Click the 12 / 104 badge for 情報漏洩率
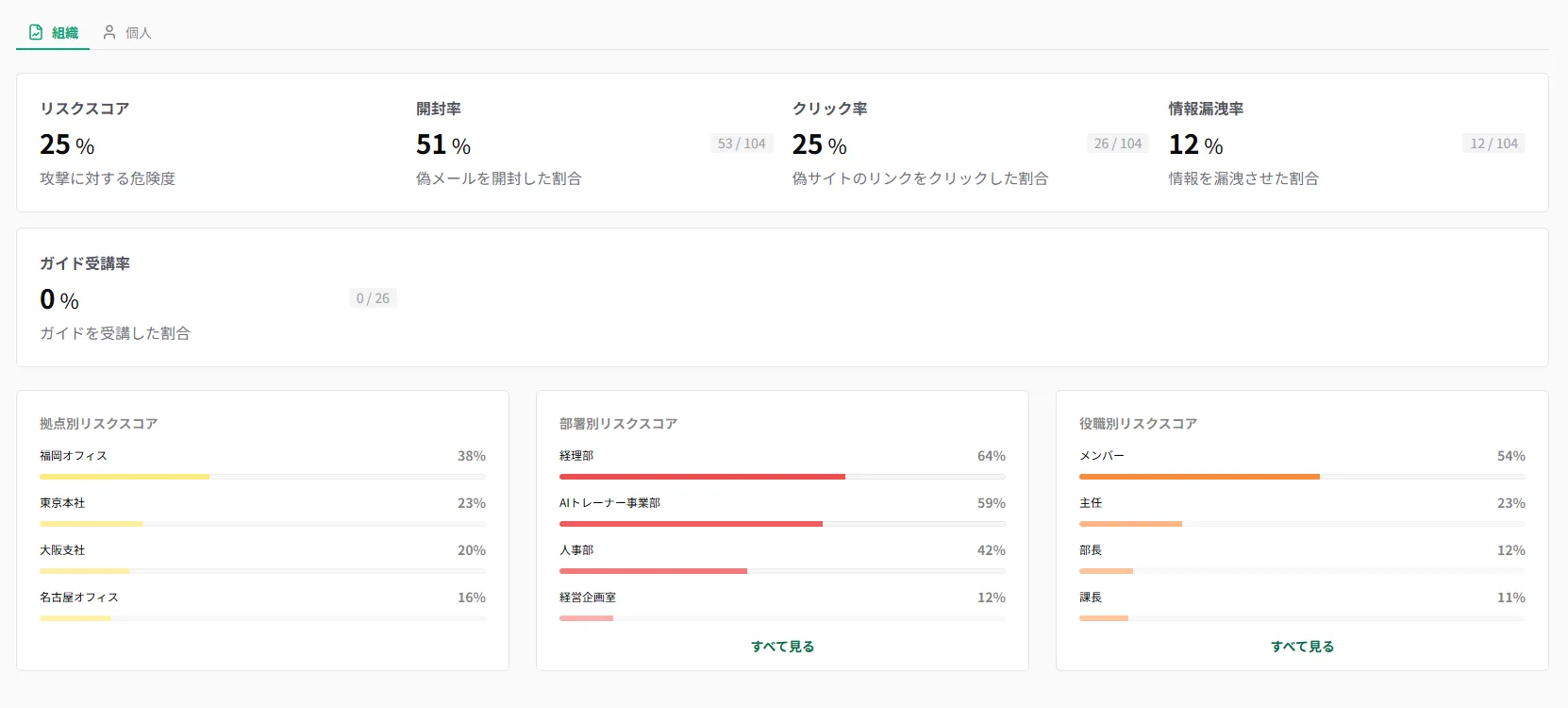Screen dimensions: 1568x708 (1493, 143)
